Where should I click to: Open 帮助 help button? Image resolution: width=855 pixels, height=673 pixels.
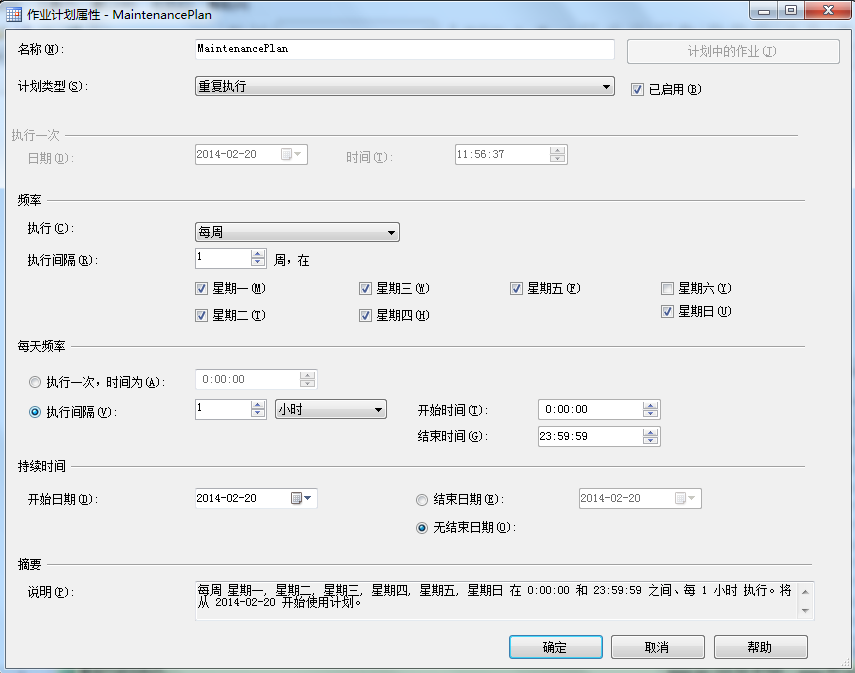pos(761,647)
